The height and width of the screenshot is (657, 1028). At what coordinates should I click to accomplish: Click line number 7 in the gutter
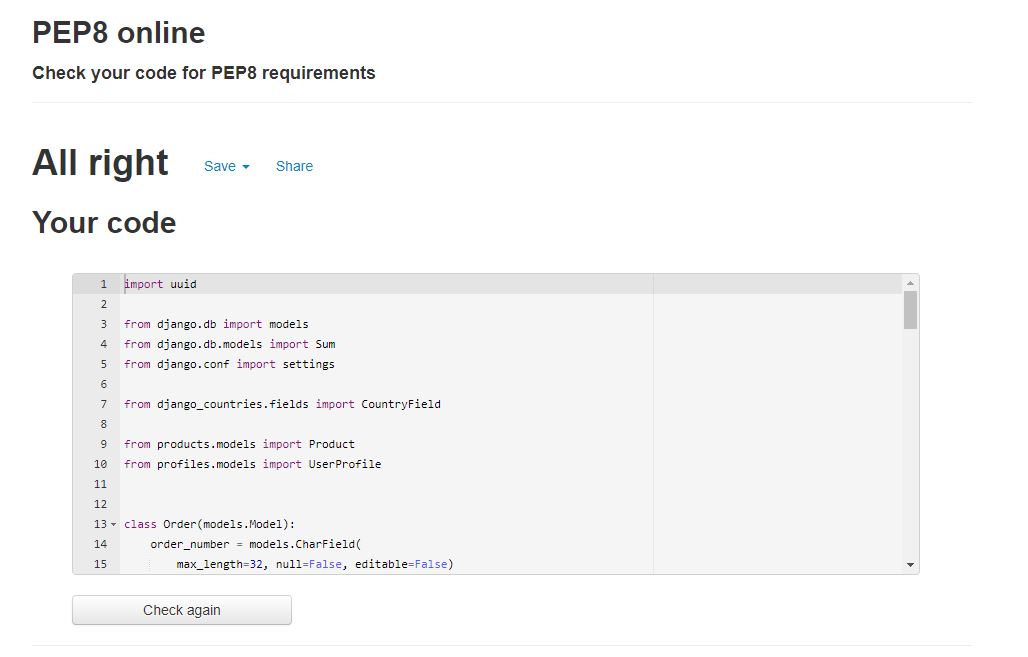click(103, 404)
